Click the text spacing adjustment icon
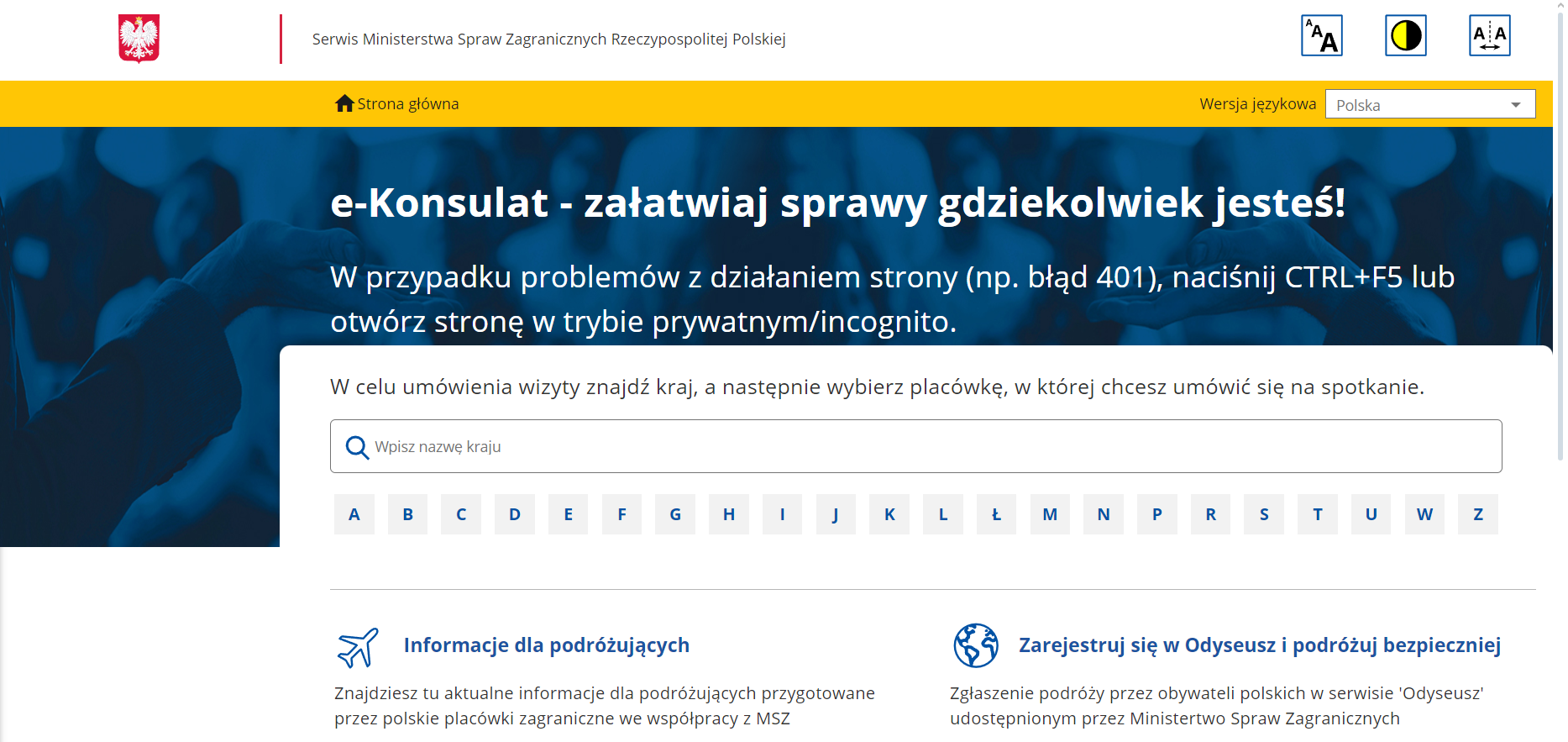Screen dimensions: 1568x742 tap(1489, 36)
